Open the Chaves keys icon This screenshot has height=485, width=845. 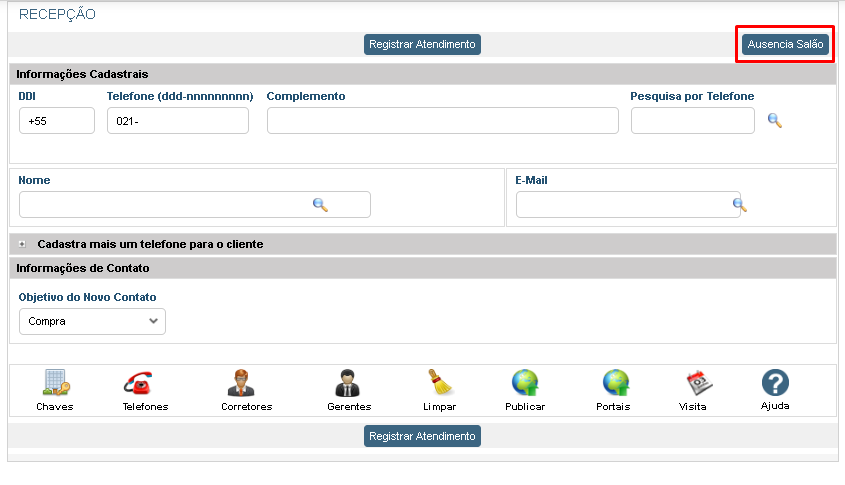54,383
